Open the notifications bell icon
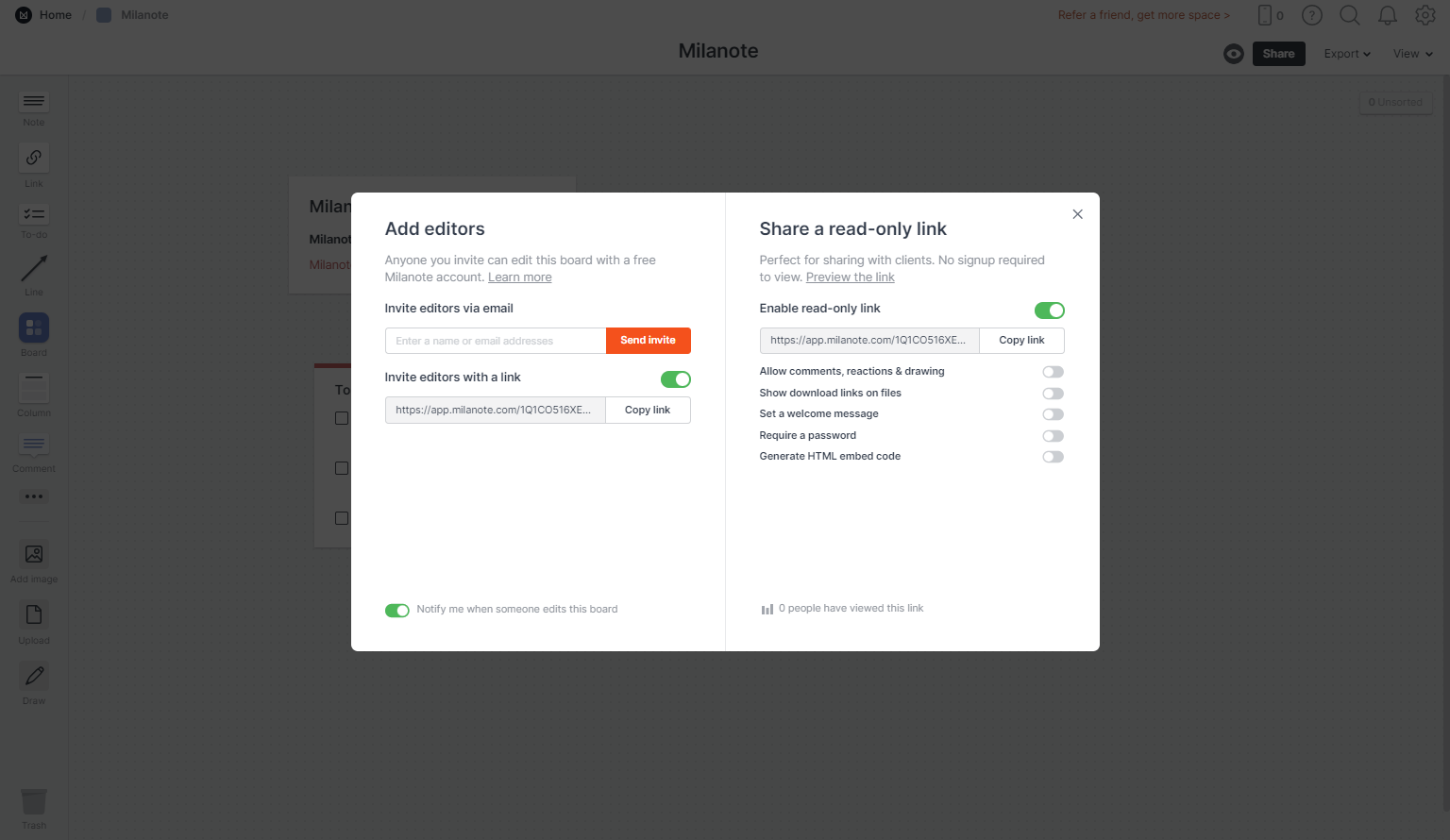This screenshot has height=840, width=1450. [x=1387, y=15]
